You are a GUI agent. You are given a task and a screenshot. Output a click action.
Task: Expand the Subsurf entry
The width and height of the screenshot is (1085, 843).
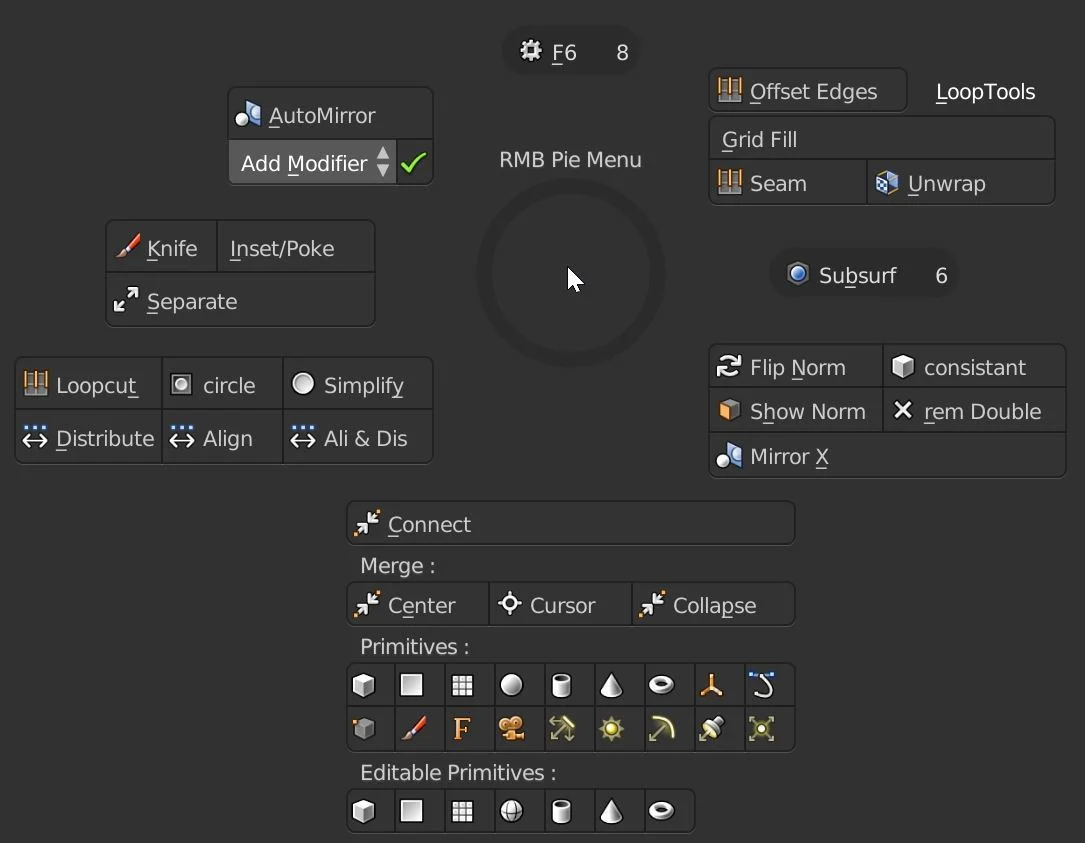pos(853,274)
